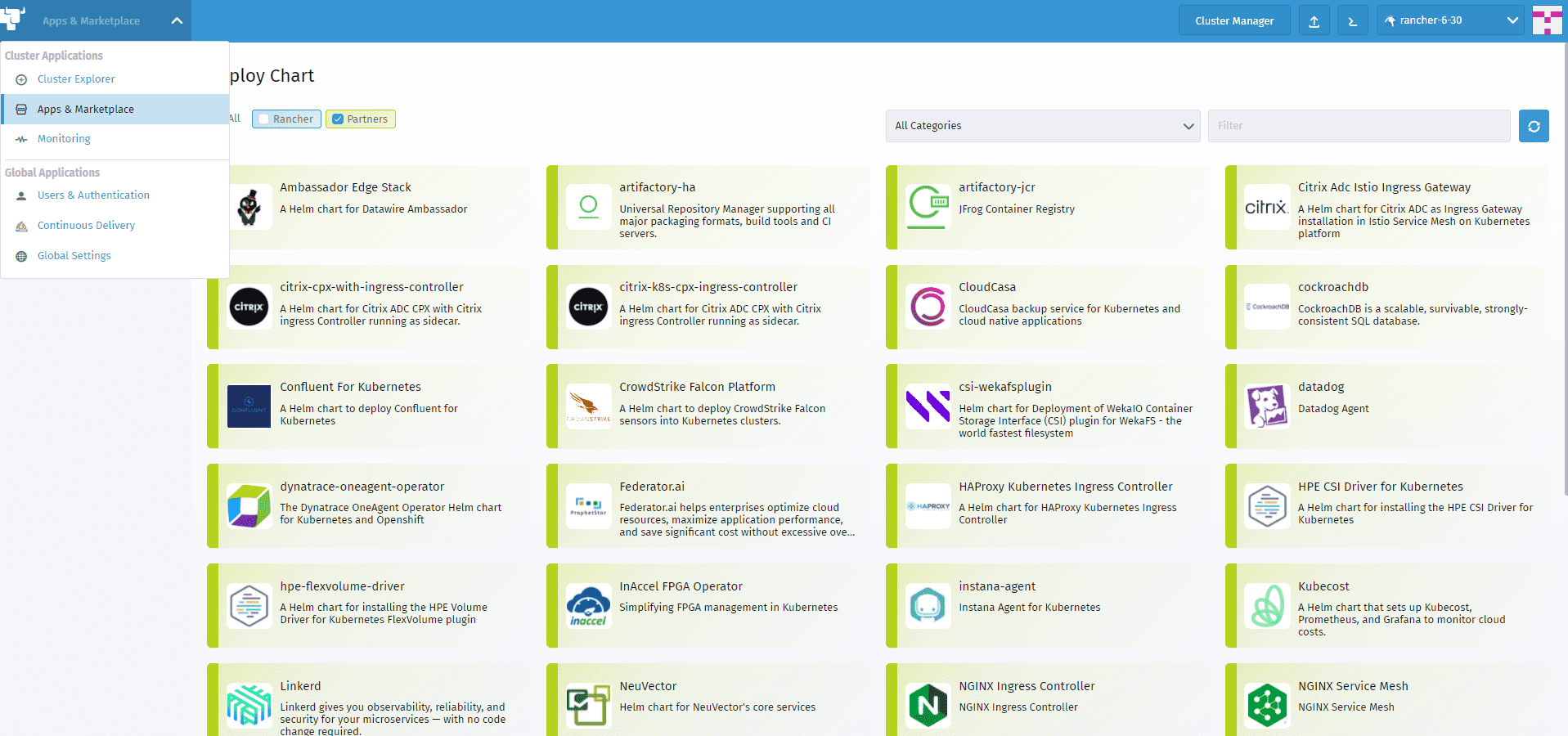
Task: Click the Filter input field
Action: point(1359,126)
